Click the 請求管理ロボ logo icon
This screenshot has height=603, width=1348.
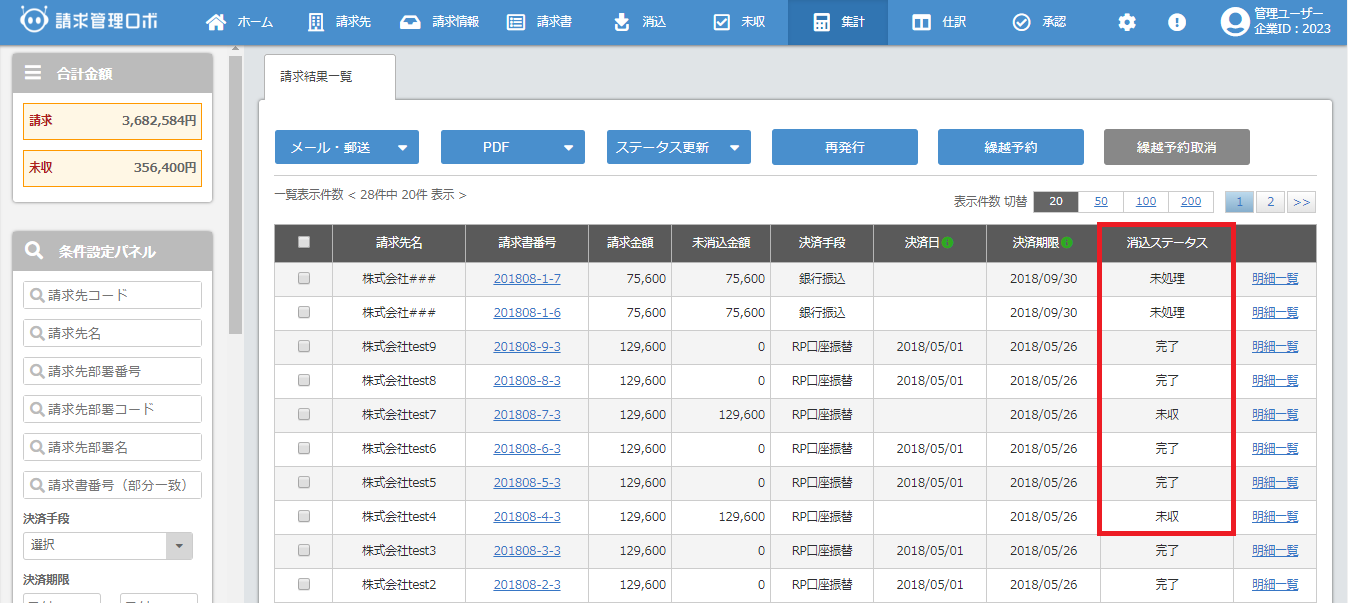pos(34,21)
